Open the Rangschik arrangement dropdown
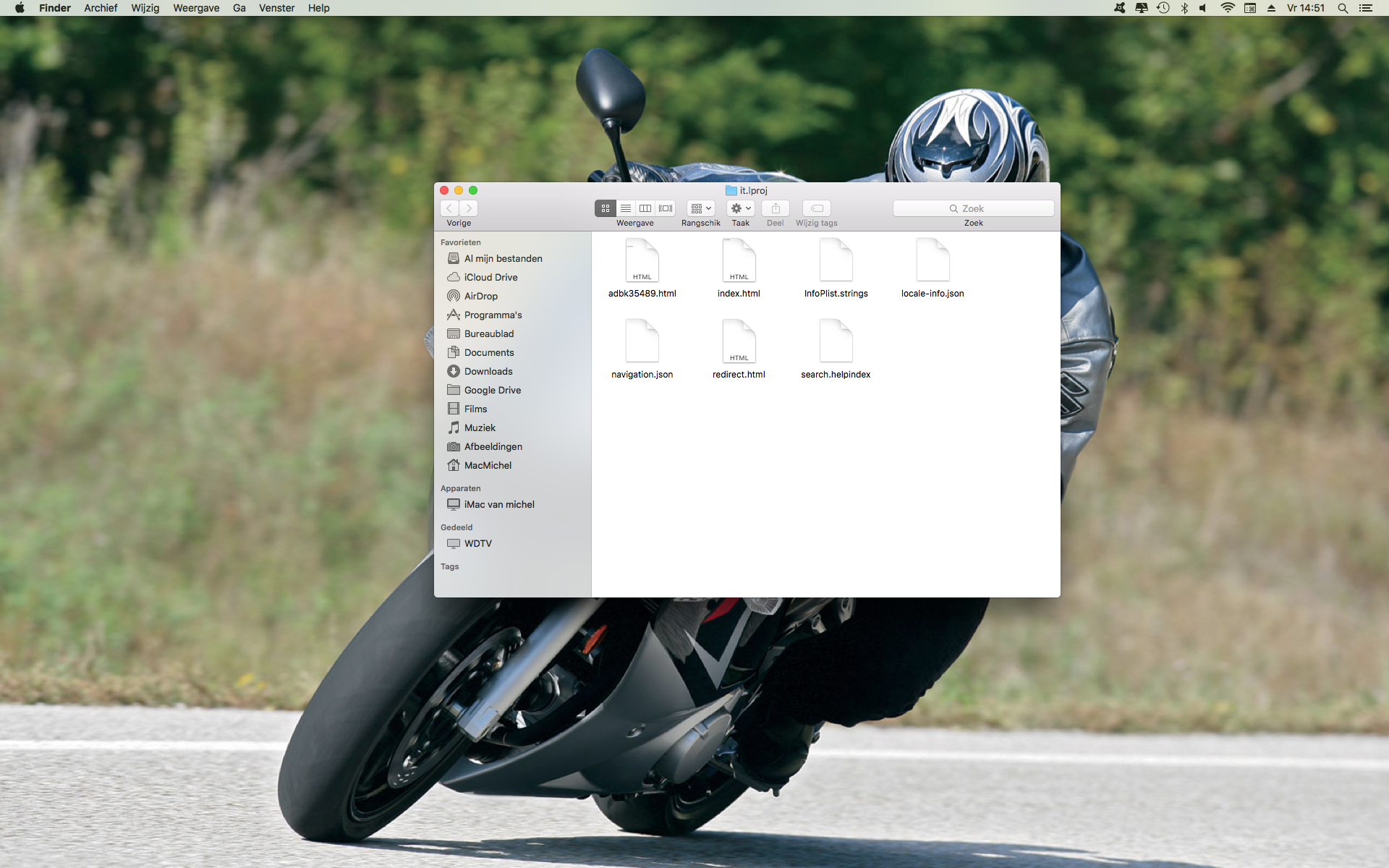Viewport: 1389px width, 868px height. click(701, 208)
